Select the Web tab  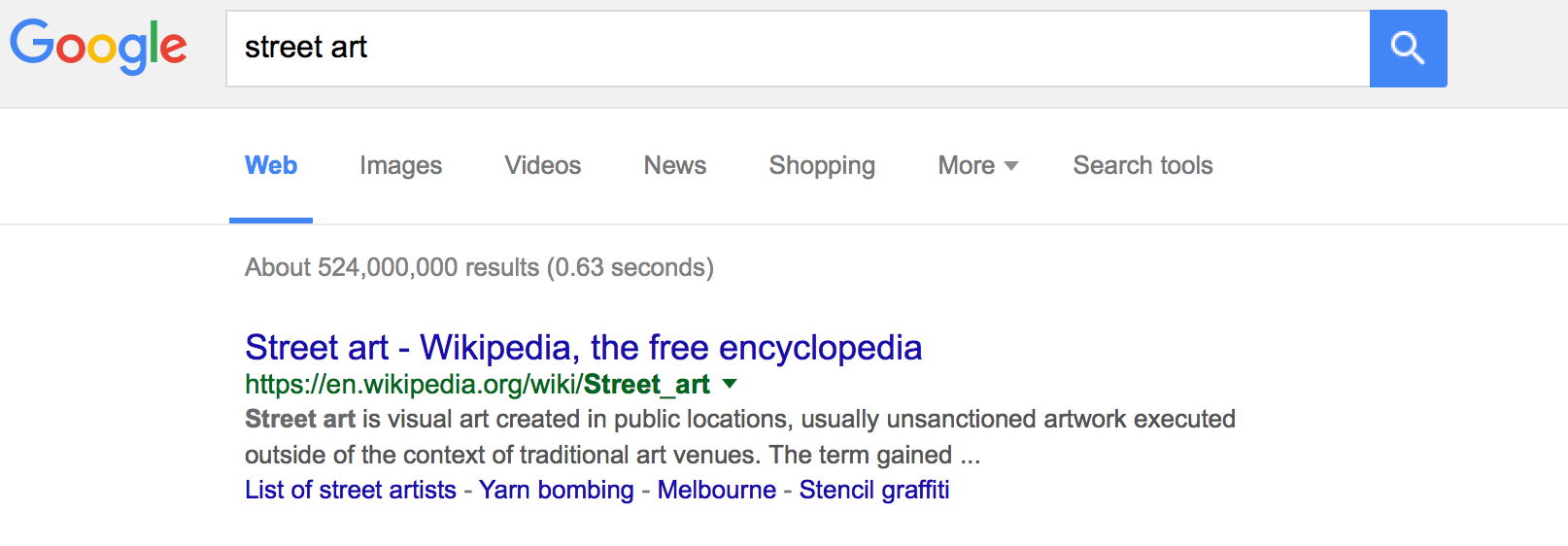(x=271, y=166)
